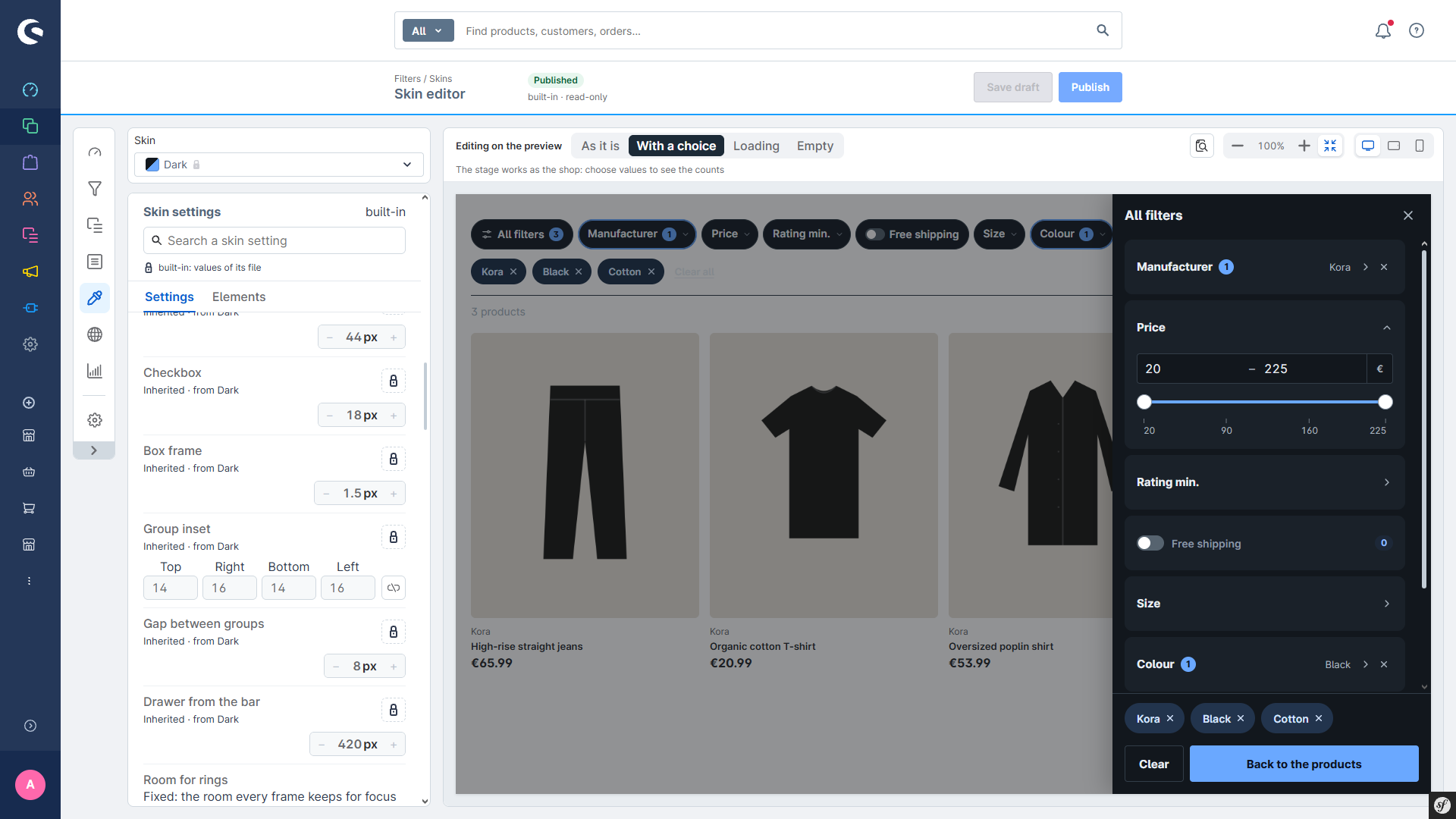
Task: Switch preview to tablet viewport
Action: coord(1394,146)
